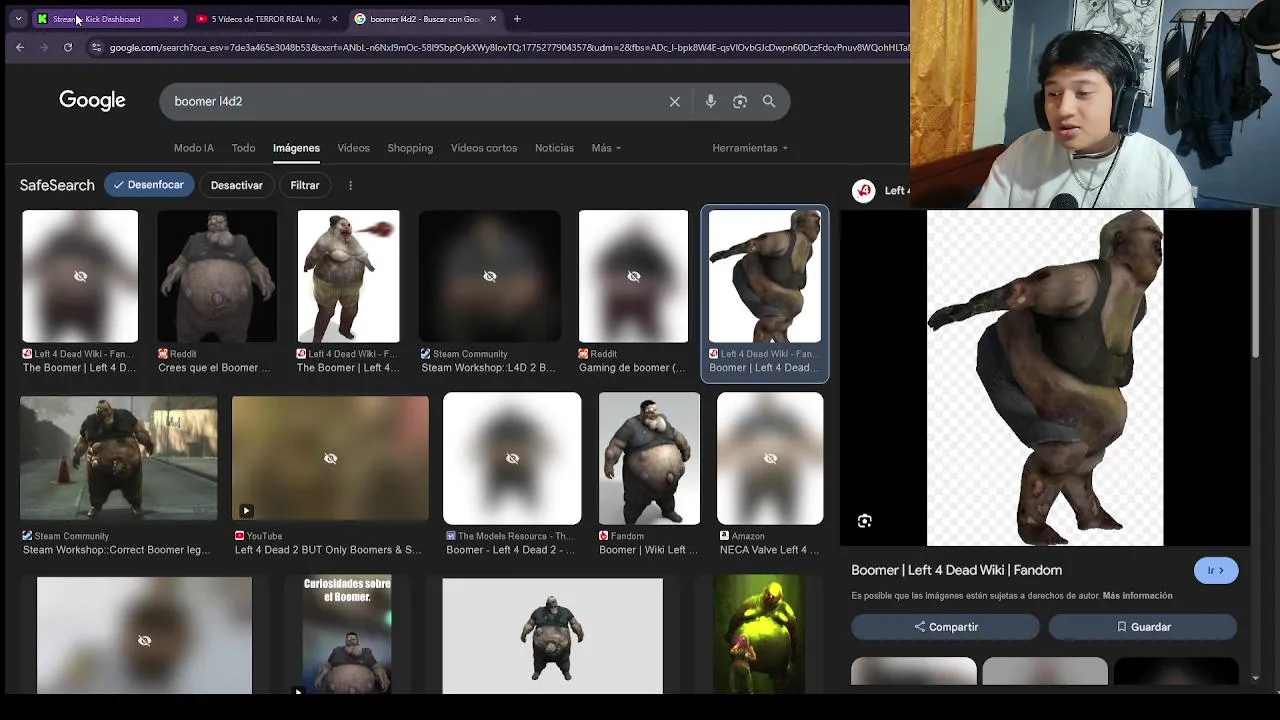Go back with the browser back arrow
1280x720 pixels.
20,47
